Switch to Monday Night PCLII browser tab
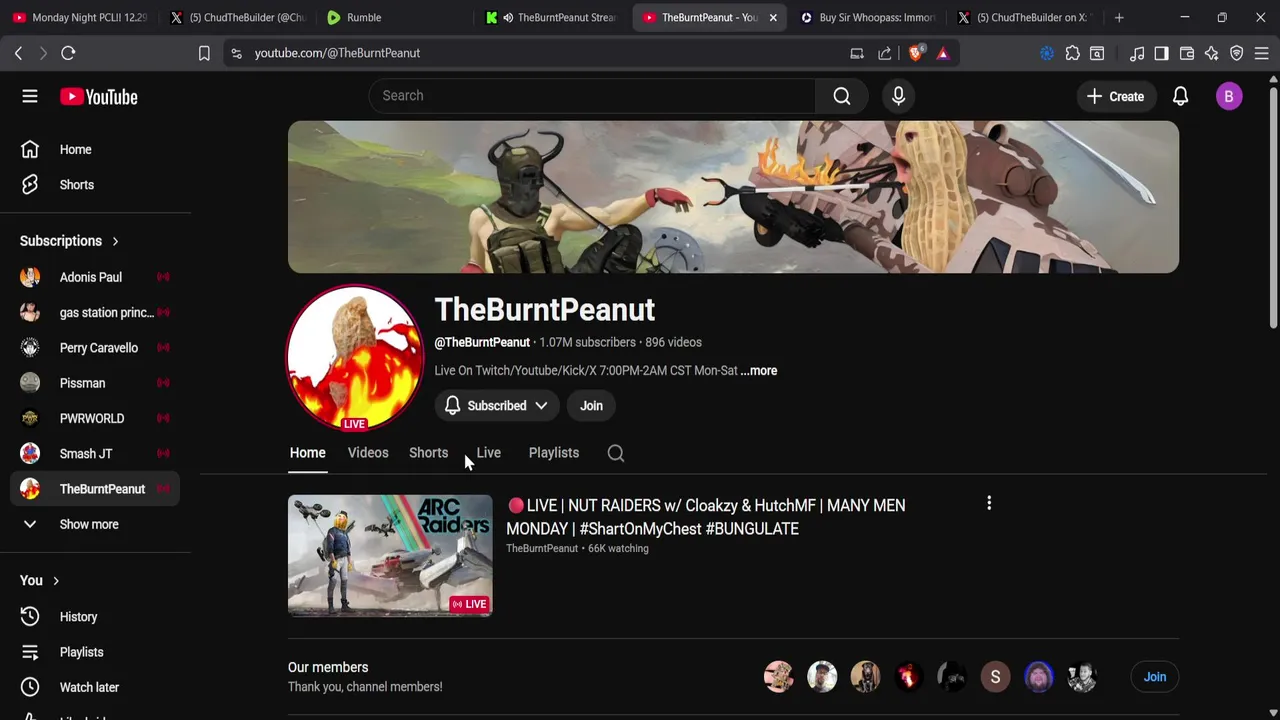This screenshot has height=720, width=1280. tap(80, 17)
